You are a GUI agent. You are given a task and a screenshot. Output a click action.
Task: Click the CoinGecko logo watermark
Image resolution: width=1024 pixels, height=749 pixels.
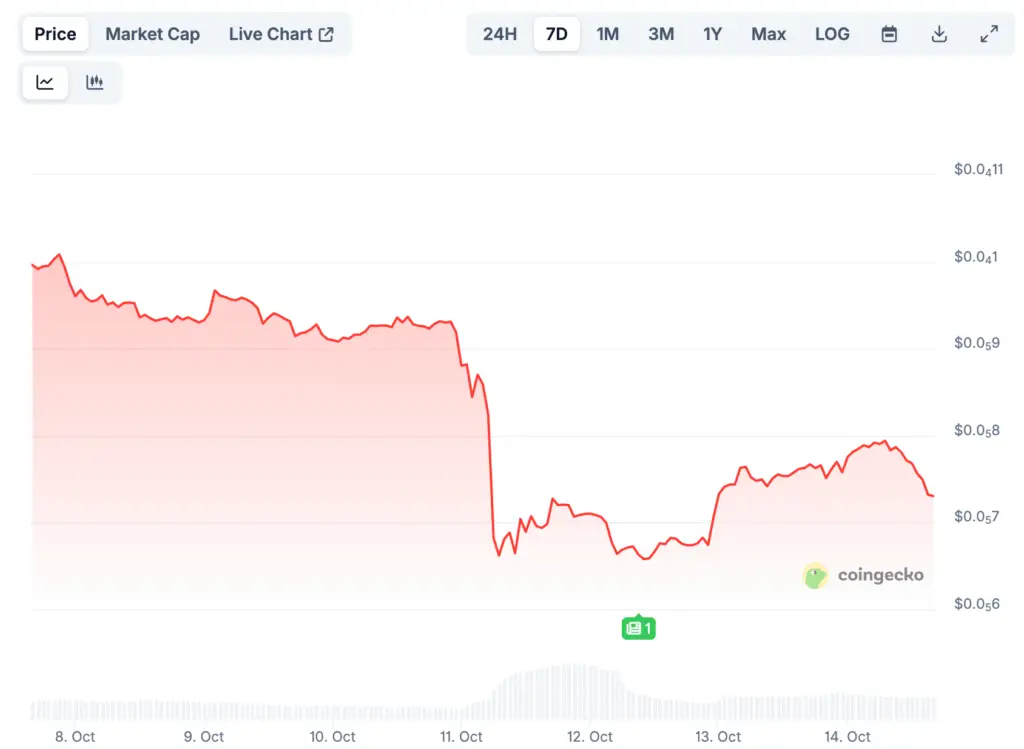pos(864,575)
